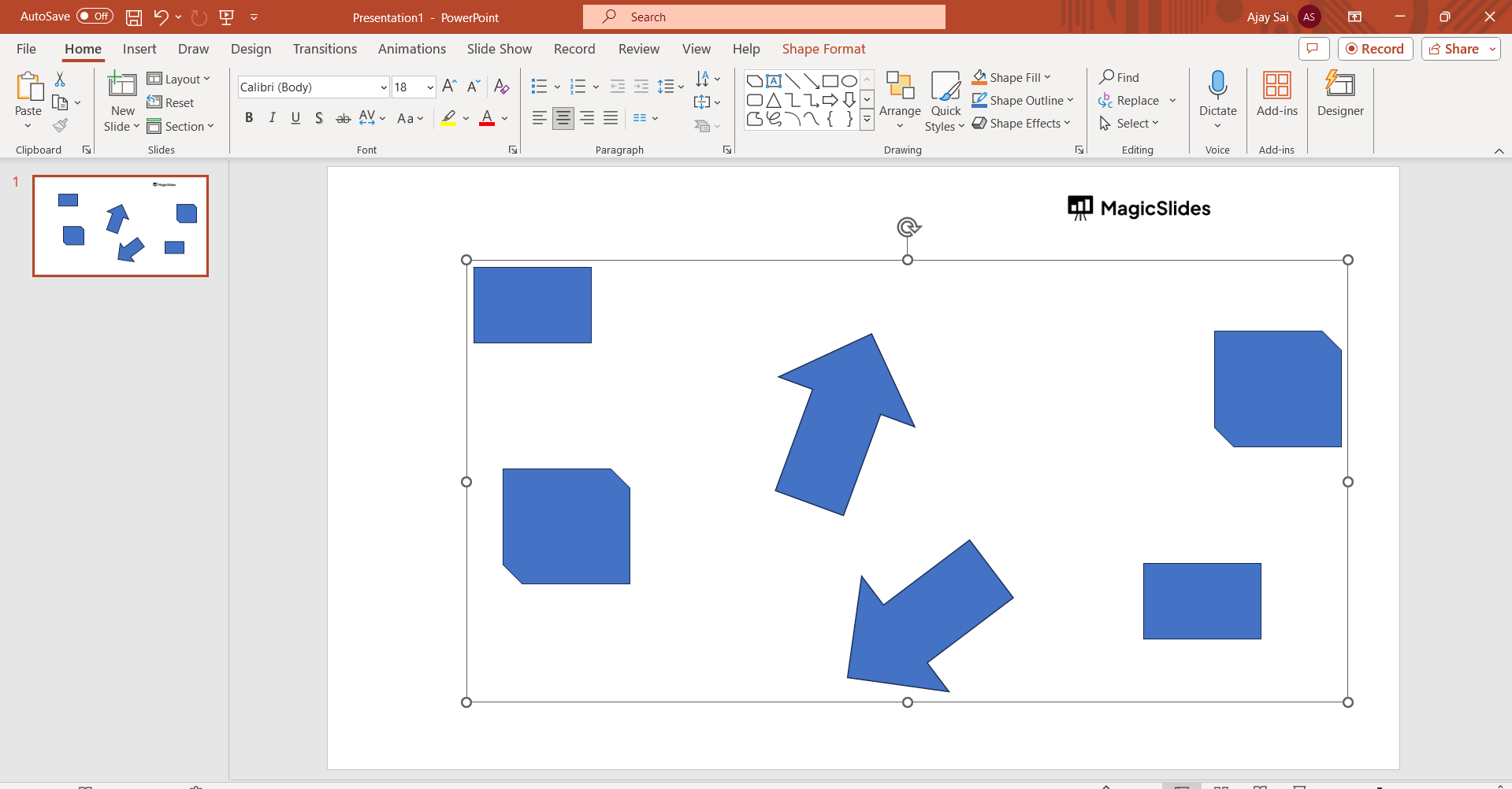Screen dimensions: 1512x789
Task: Apply the red font color swatch
Action: (x=487, y=118)
